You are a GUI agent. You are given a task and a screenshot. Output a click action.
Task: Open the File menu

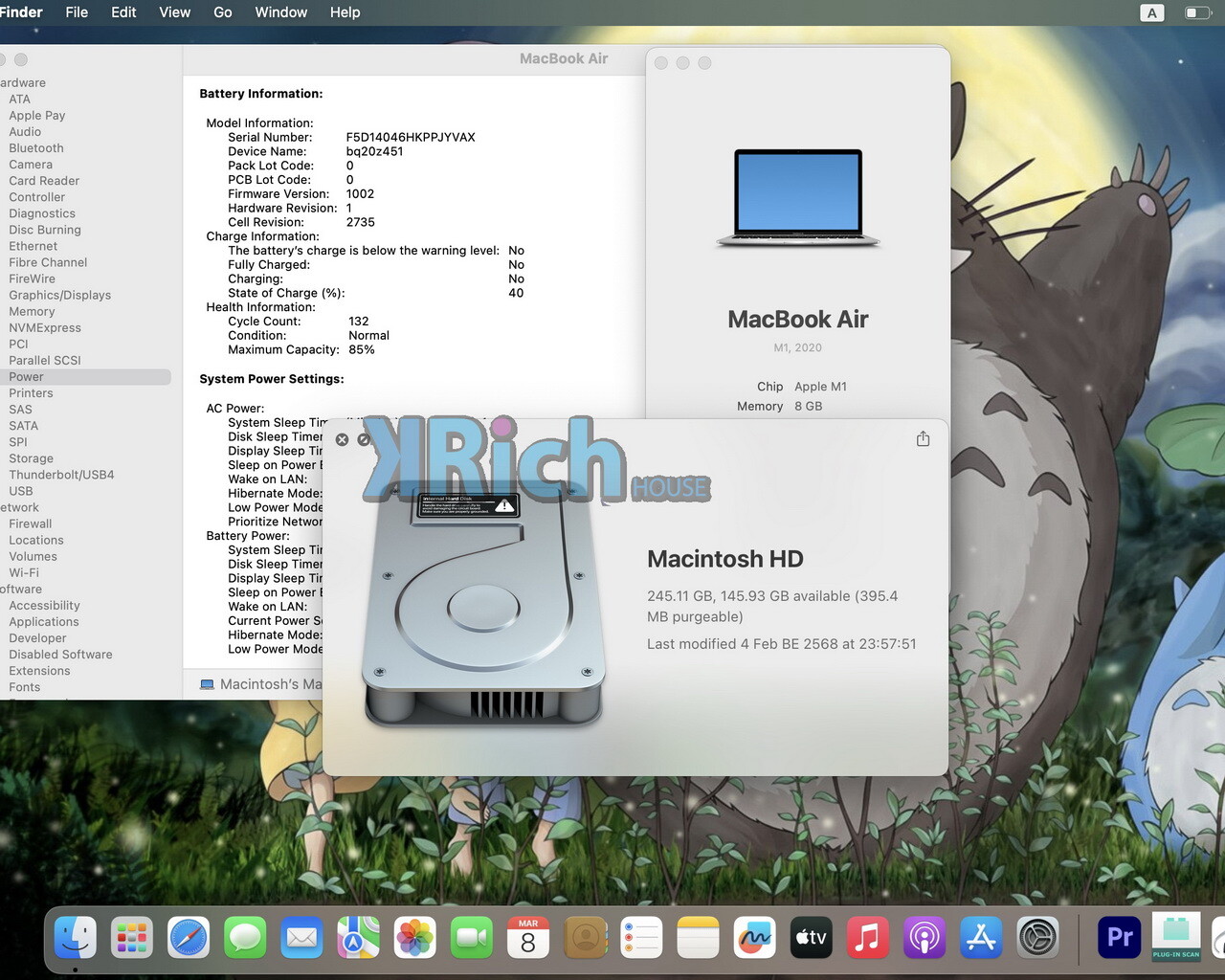(x=77, y=12)
